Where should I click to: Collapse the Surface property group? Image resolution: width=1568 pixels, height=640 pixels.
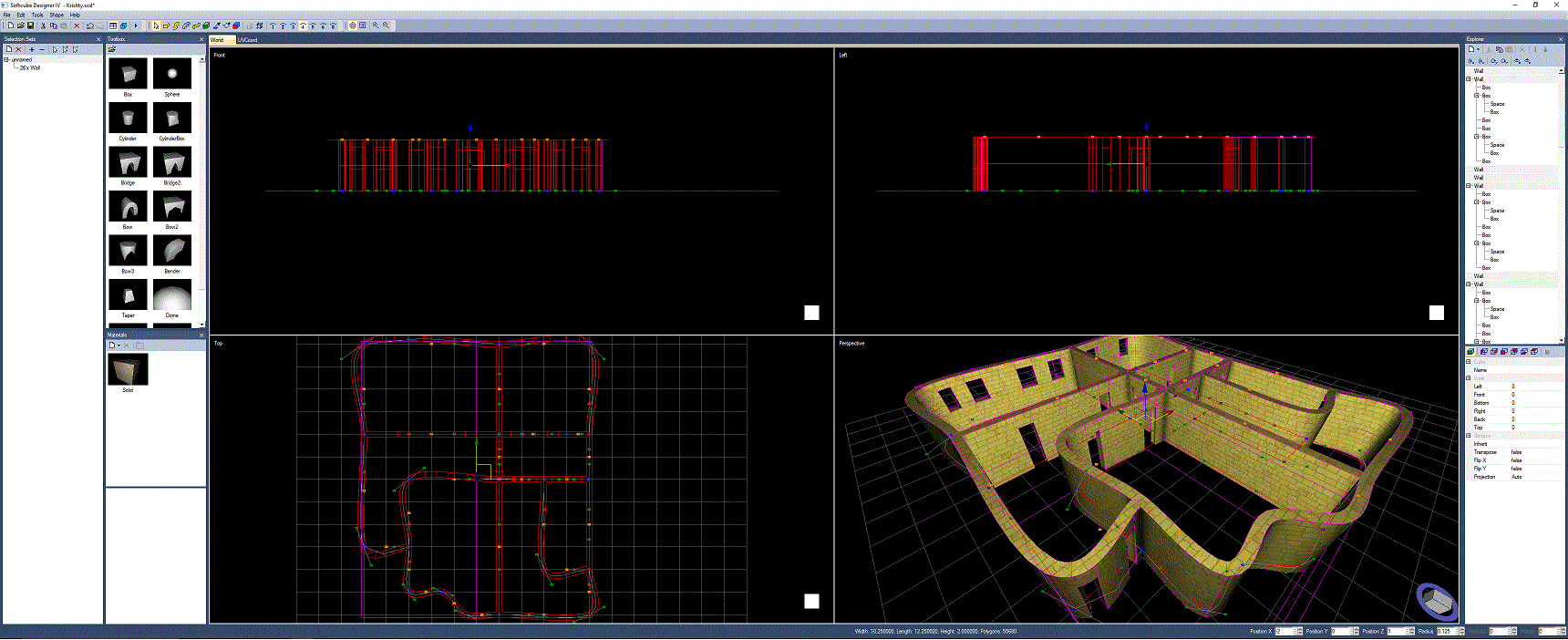[x=1469, y=436]
